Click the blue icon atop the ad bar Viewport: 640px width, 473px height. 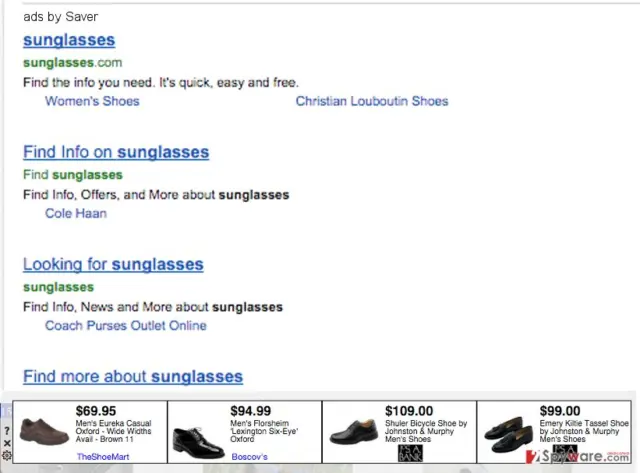pyautogui.click(x=7, y=411)
